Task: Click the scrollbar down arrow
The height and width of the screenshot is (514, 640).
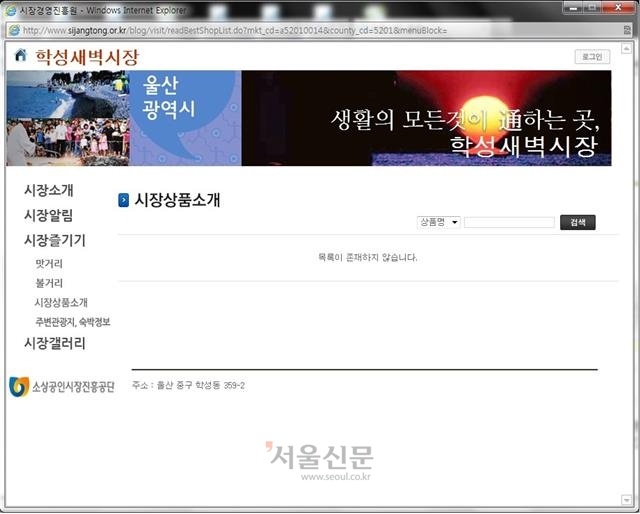Action: (627, 498)
